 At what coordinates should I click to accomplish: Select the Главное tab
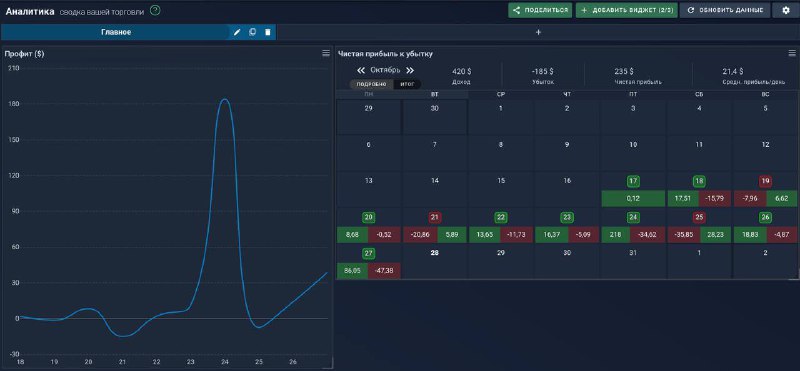click(x=116, y=32)
